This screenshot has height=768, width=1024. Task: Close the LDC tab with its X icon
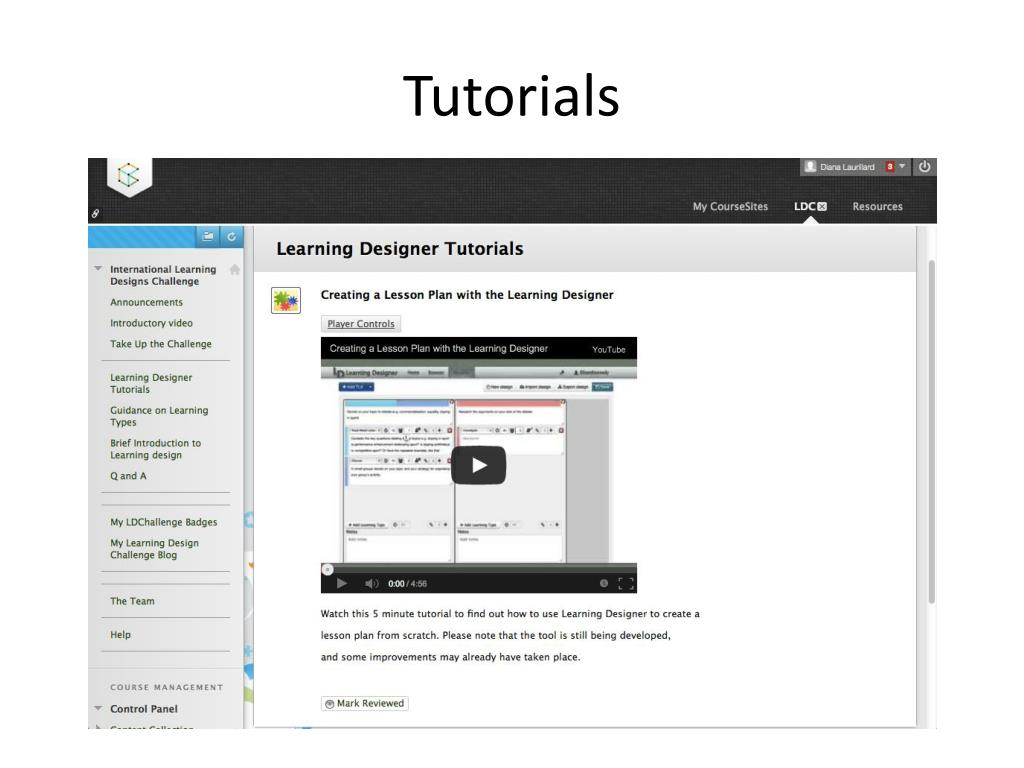(822, 206)
